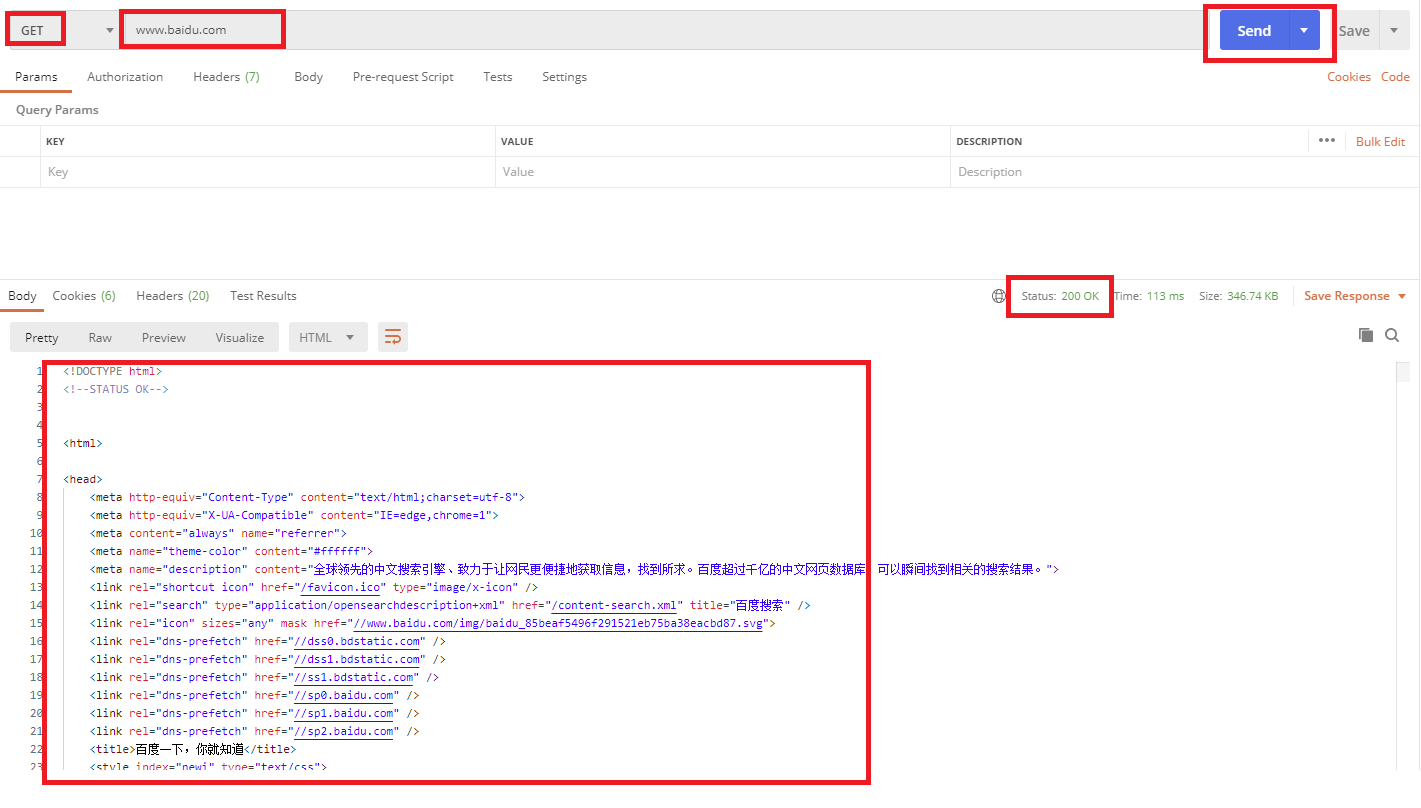Click the //sp2.baidu.com link
The width and height of the screenshot is (1421, 808).
pyautogui.click(x=346, y=731)
